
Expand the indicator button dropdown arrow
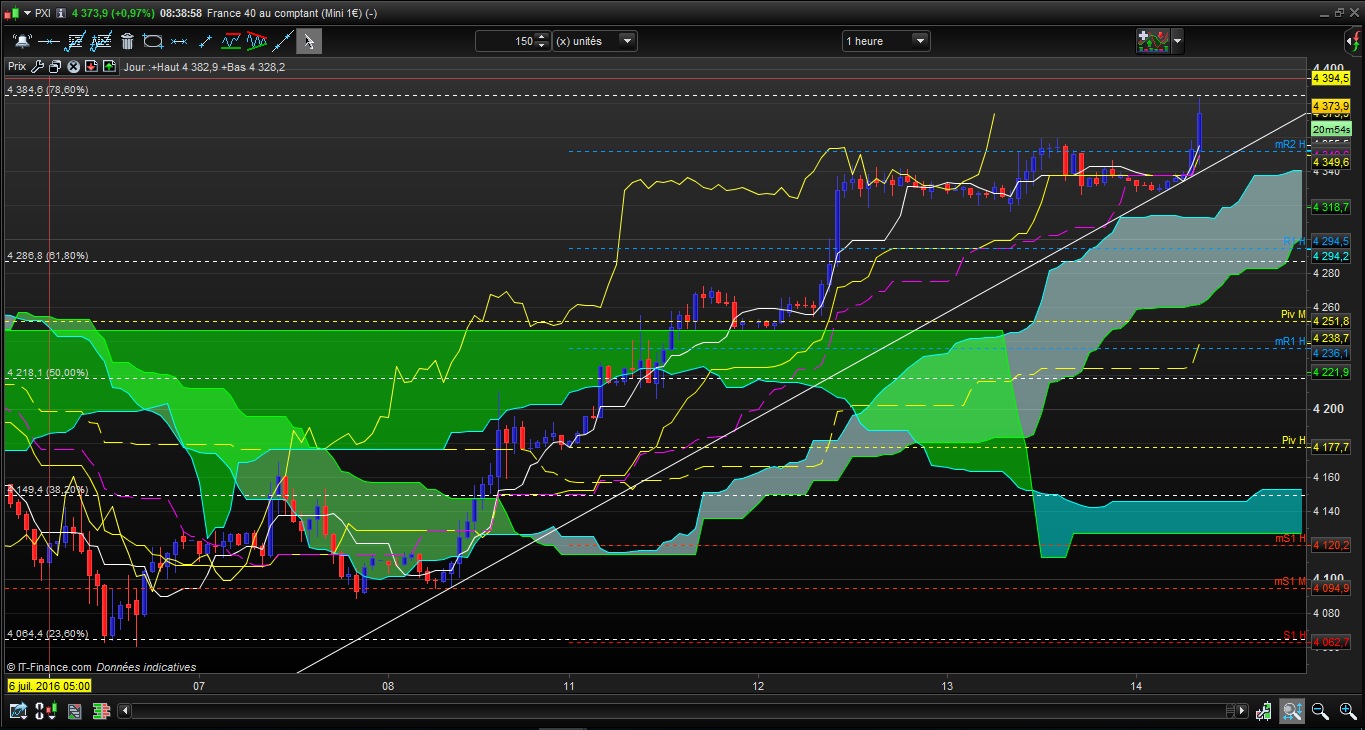1177,41
